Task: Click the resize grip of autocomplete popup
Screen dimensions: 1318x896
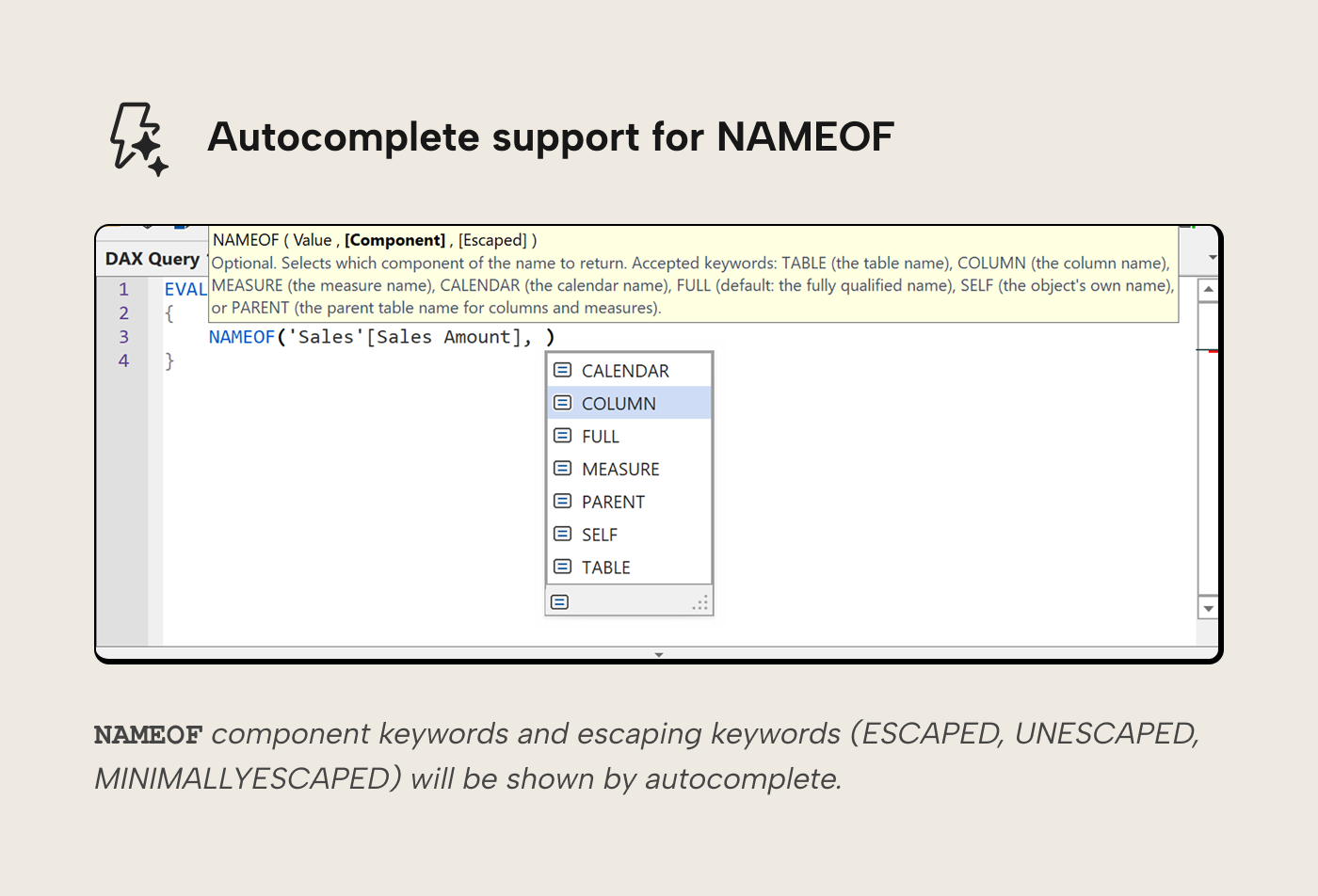Action: coord(700,603)
